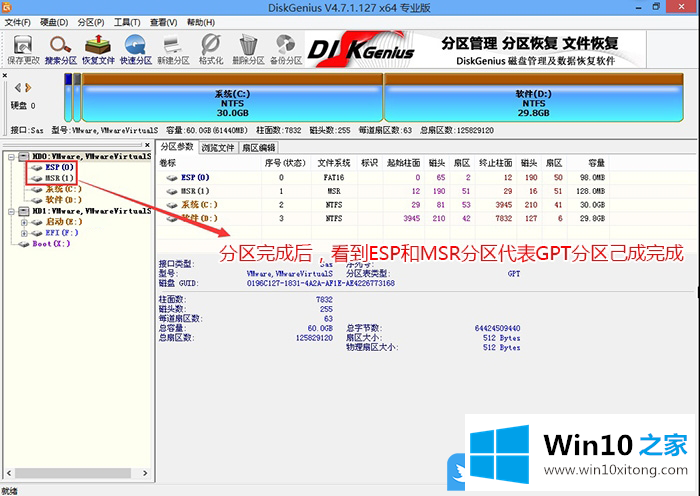Open the 硬盘(D) menu

pyautogui.click(x=54, y=22)
